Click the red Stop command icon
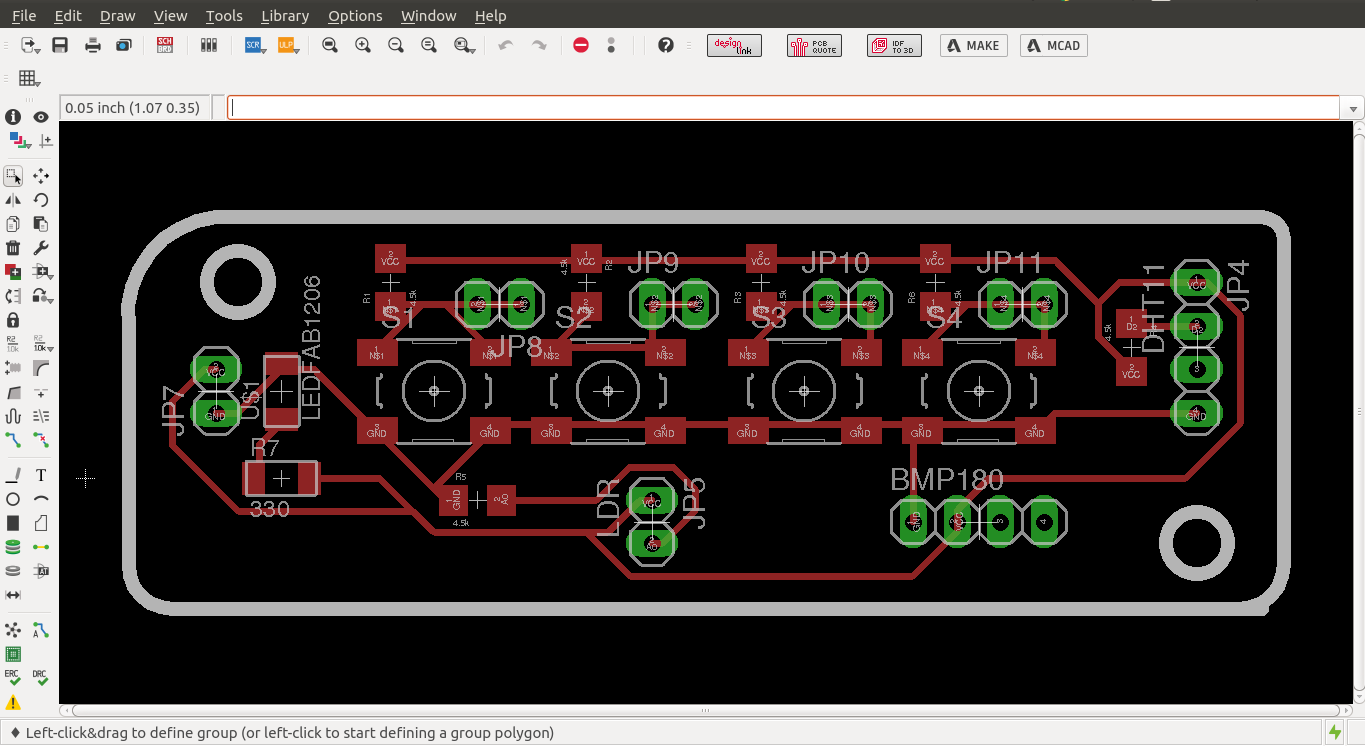Viewport: 1365px width, 746px height. coord(581,45)
